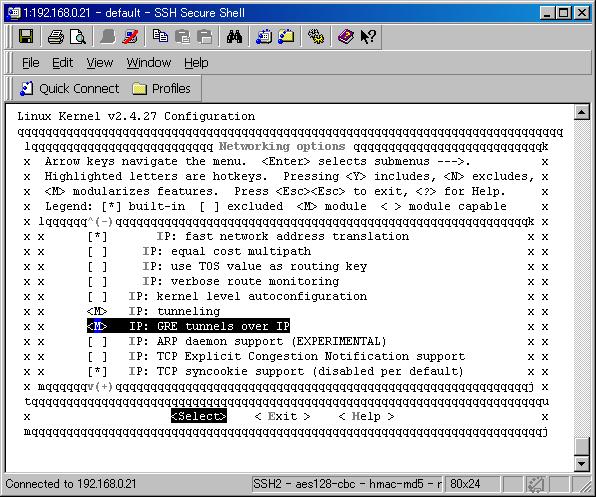
Task: Click the Save toolbar icon
Action: pos(26,37)
